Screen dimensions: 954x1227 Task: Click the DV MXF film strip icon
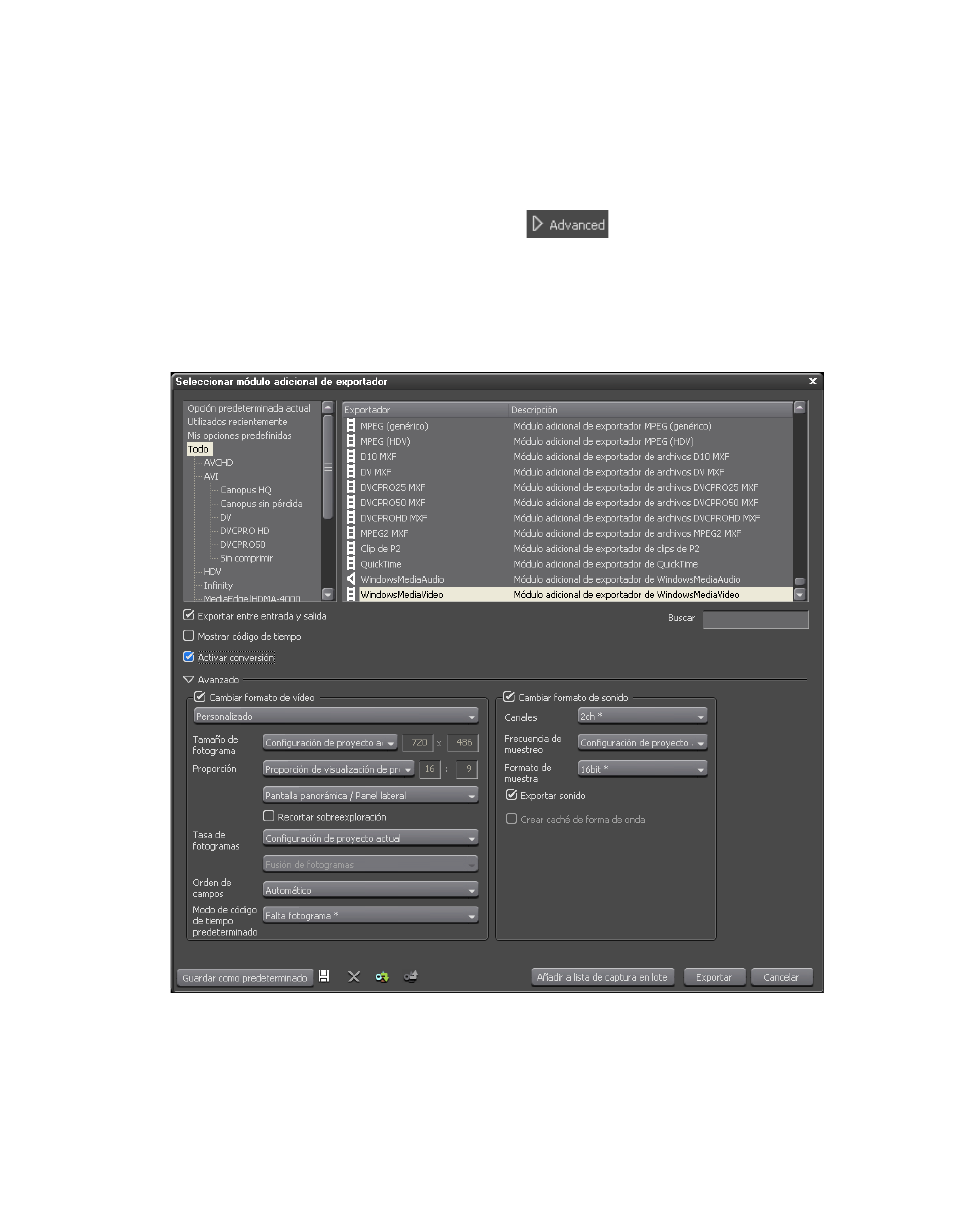[351, 472]
